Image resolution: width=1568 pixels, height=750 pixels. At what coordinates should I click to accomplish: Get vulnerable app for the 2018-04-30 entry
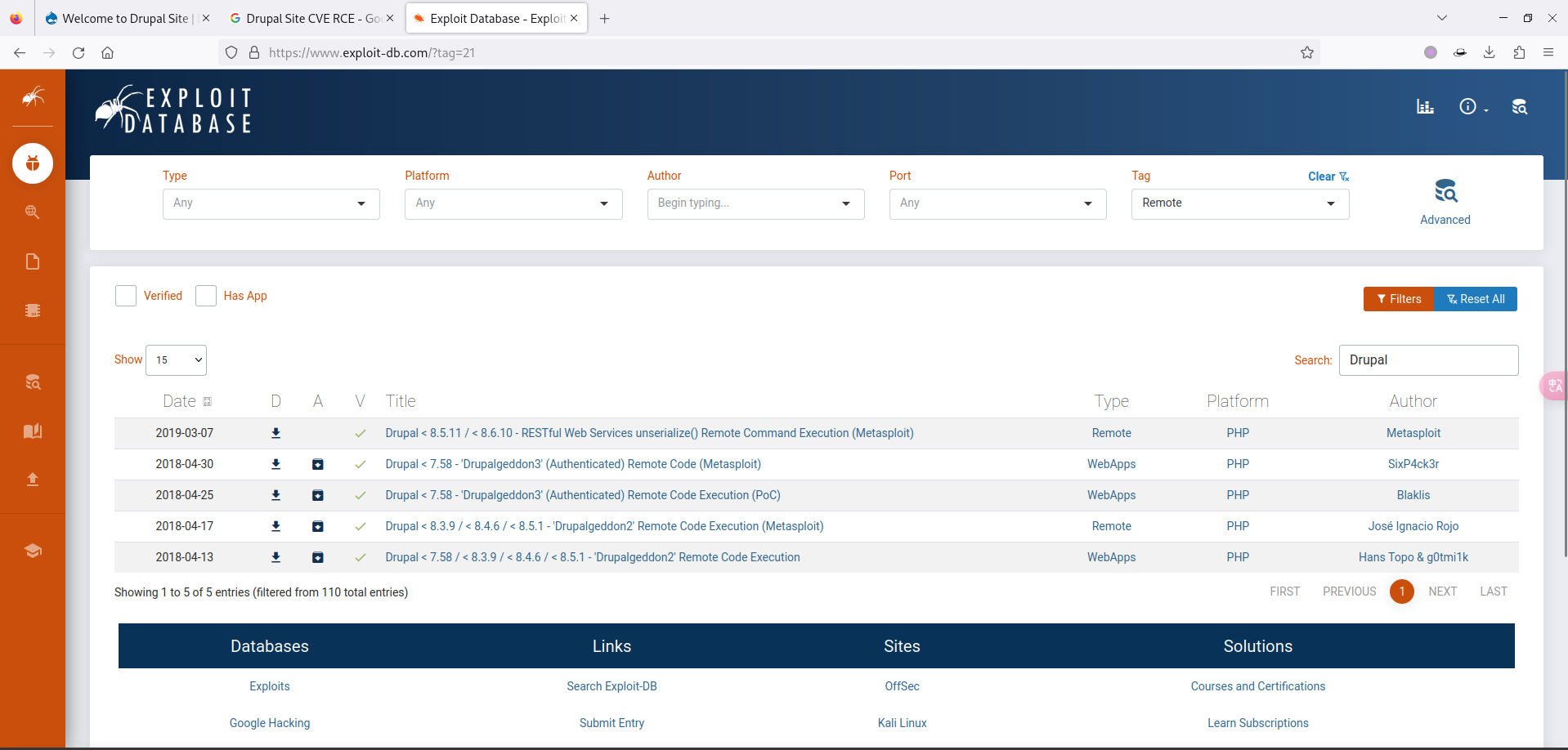pos(318,465)
